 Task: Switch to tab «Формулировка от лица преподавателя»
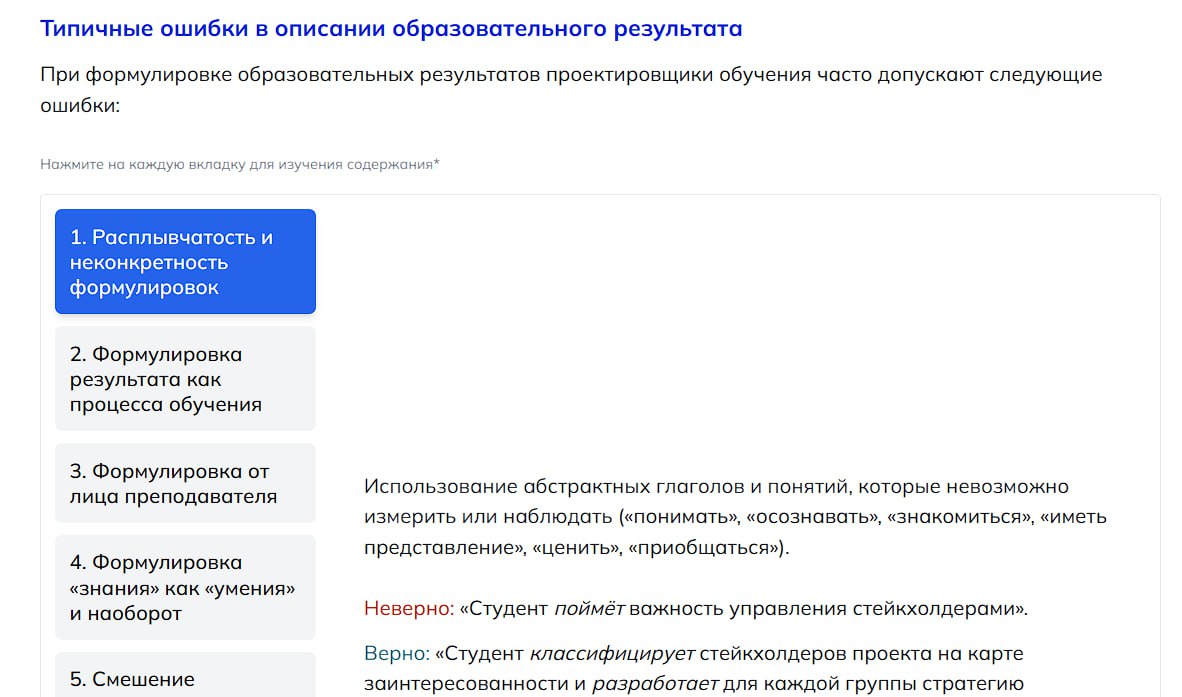[185, 484]
